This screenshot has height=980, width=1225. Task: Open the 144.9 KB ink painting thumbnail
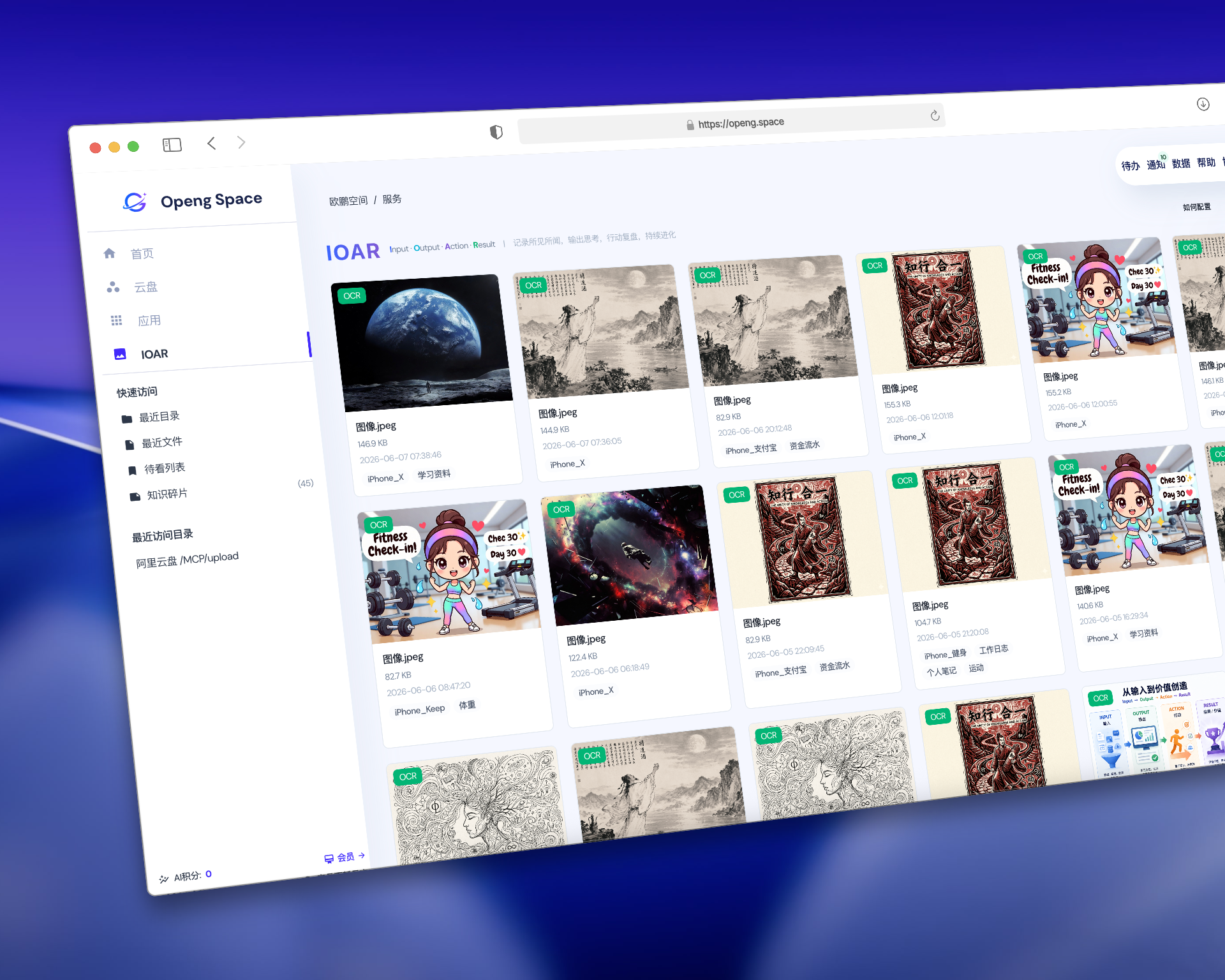tap(601, 331)
